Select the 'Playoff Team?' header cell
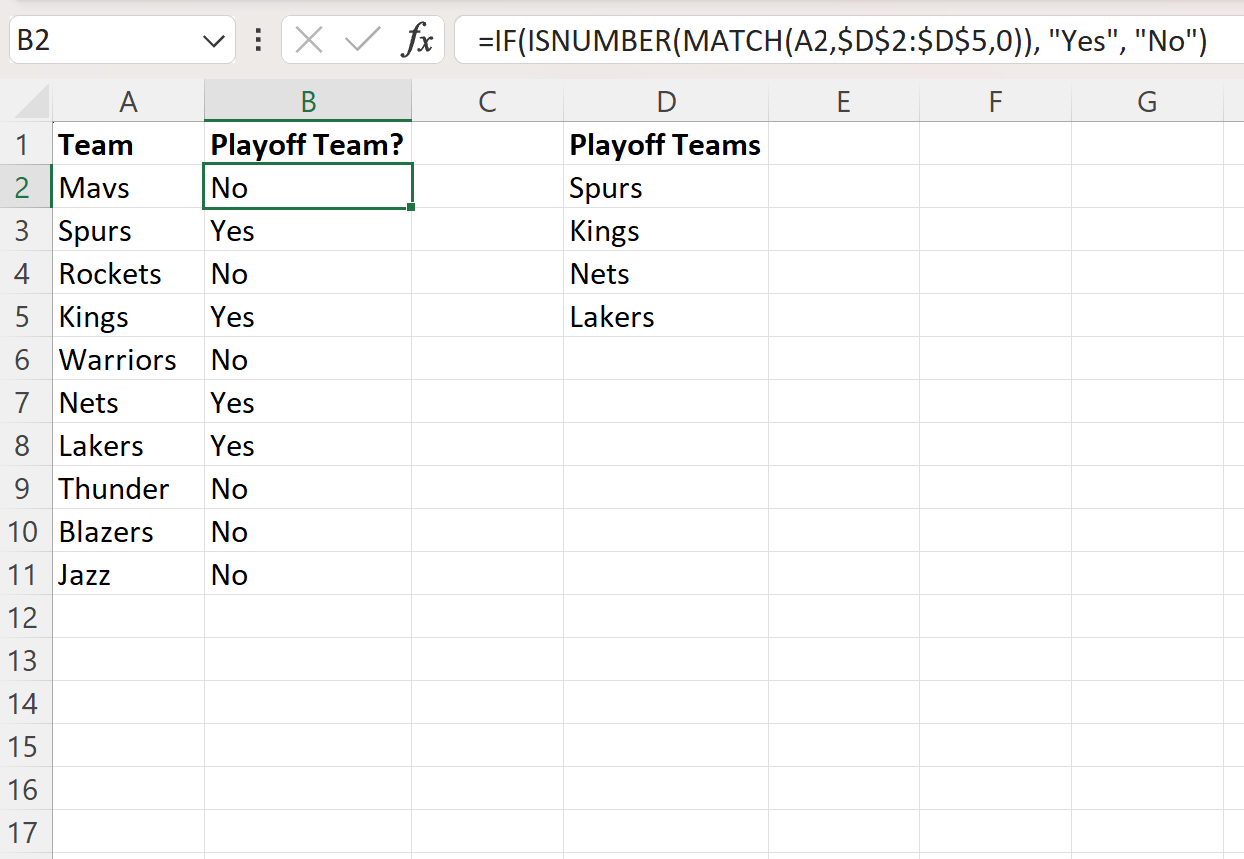 point(307,144)
